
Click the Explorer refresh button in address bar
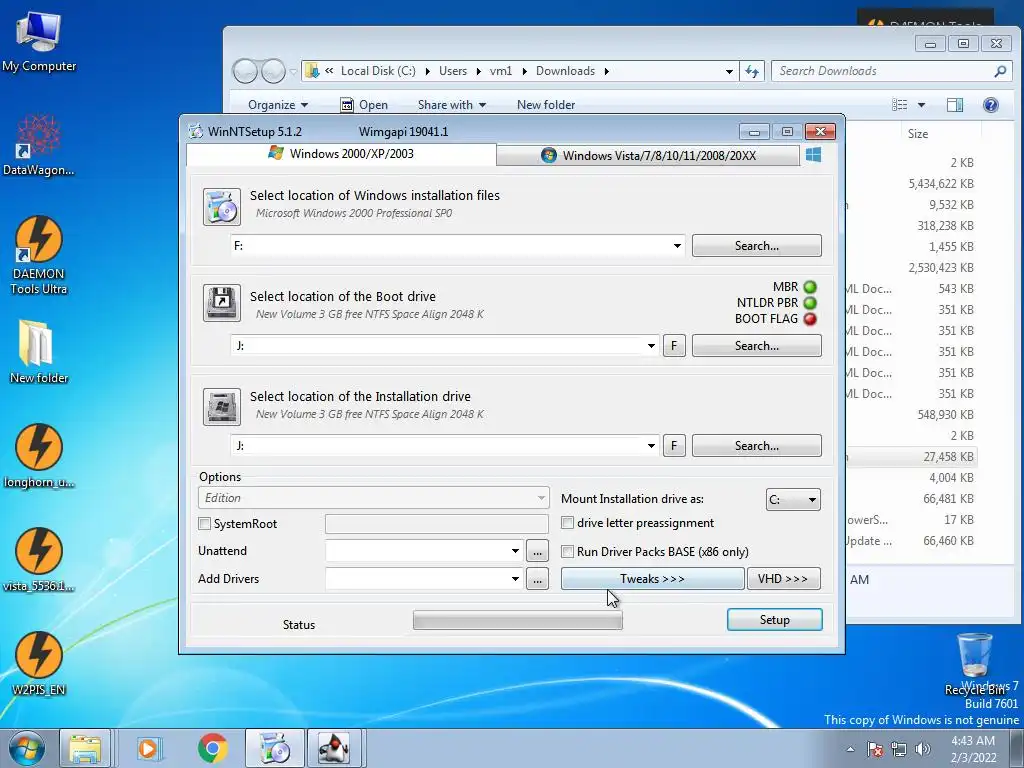[752, 71]
